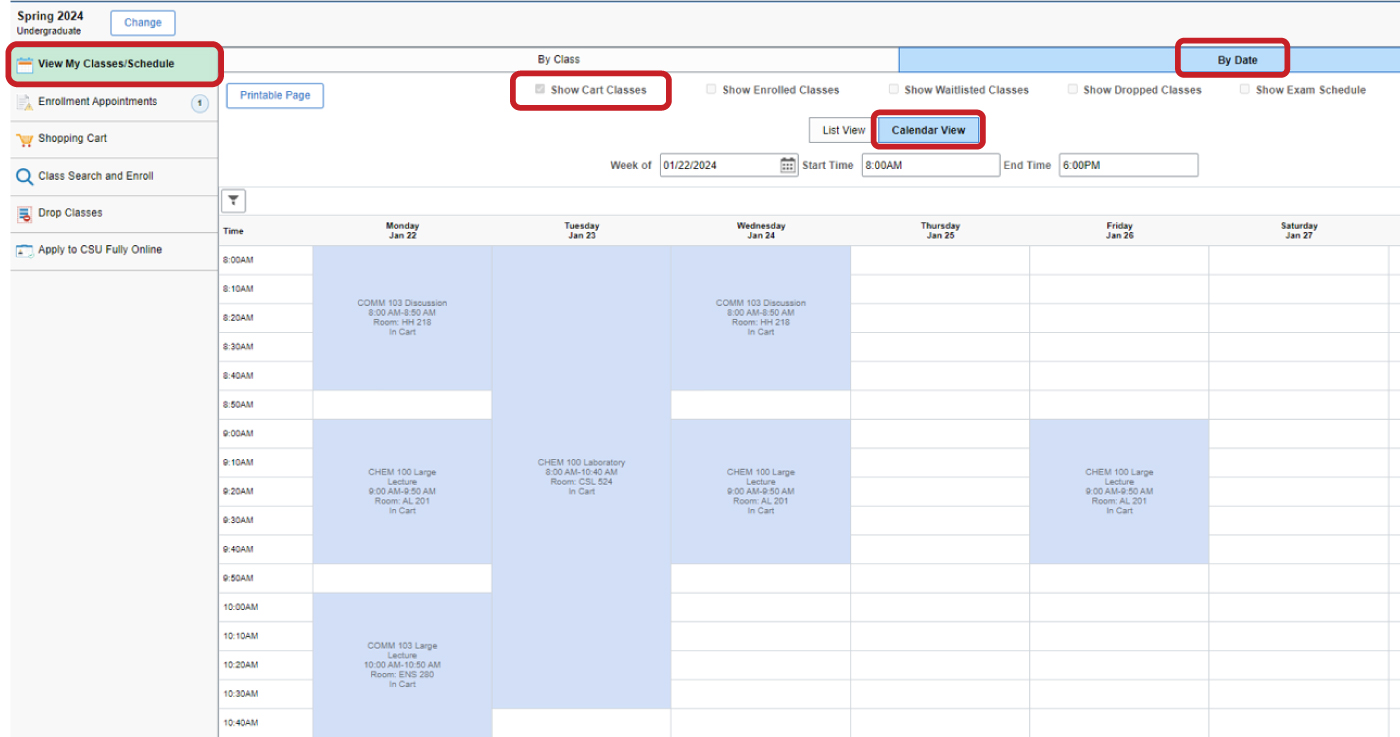Click the Enrollment Appointments count badge
Image resolution: width=1400 pixels, height=737 pixels.
[200, 102]
